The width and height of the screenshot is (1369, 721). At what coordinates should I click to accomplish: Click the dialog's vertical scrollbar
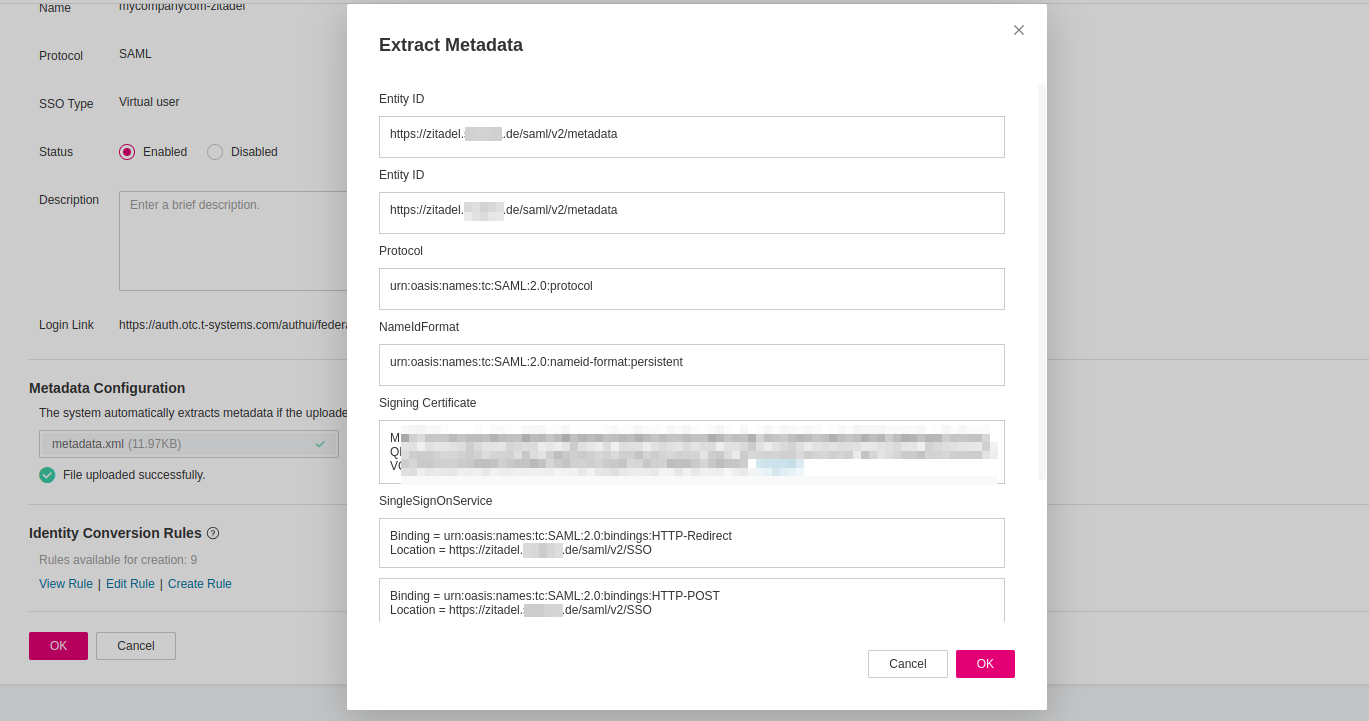tap(1041, 280)
